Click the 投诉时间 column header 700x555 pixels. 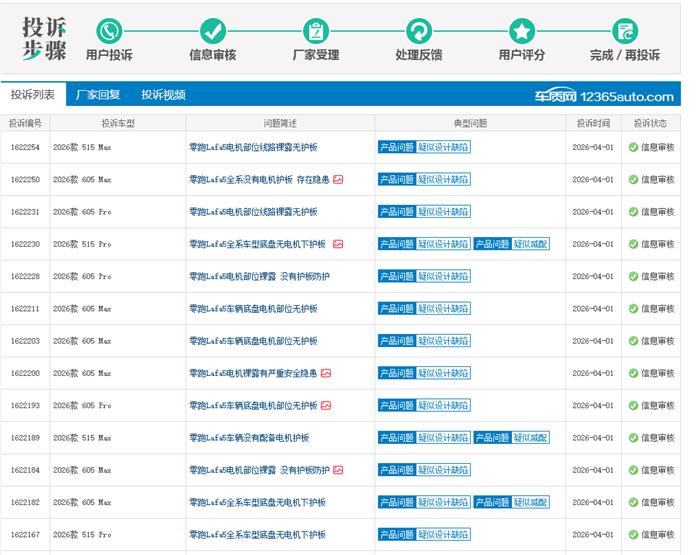(593, 124)
